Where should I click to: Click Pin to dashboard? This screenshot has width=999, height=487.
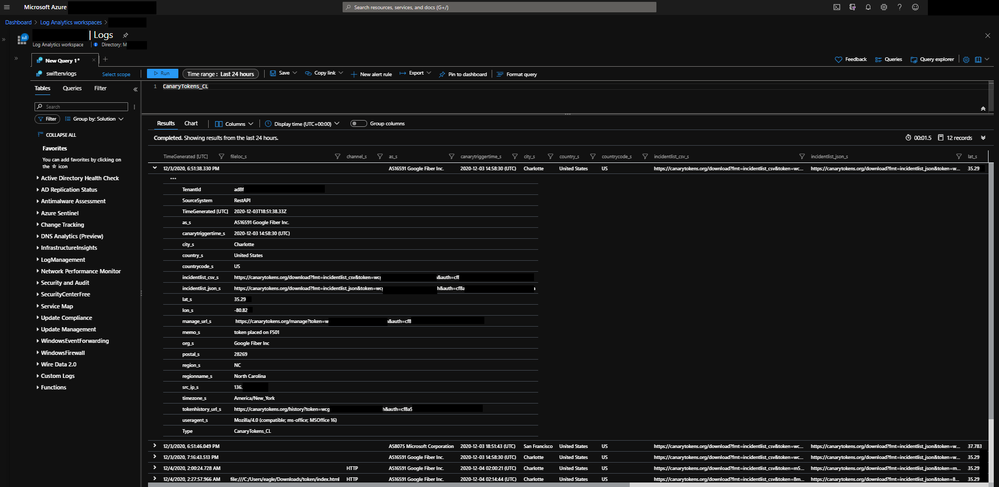pyautogui.click(x=463, y=74)
